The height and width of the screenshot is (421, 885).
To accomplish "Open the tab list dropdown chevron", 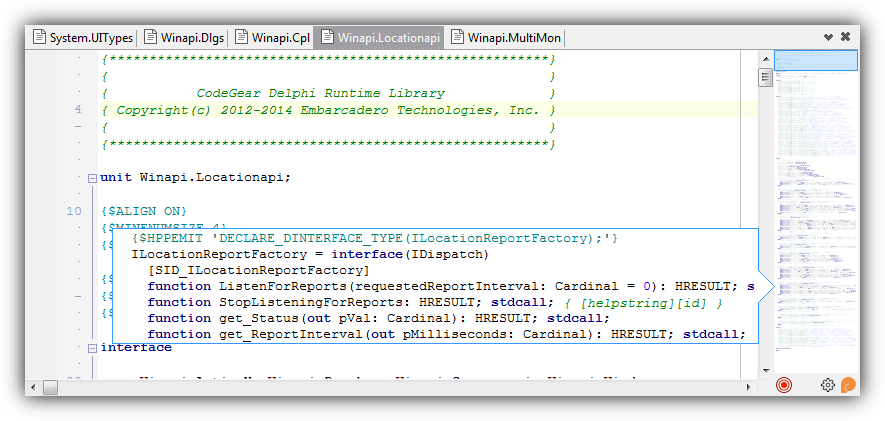I will pyautogui.click(x=828, y=37).
